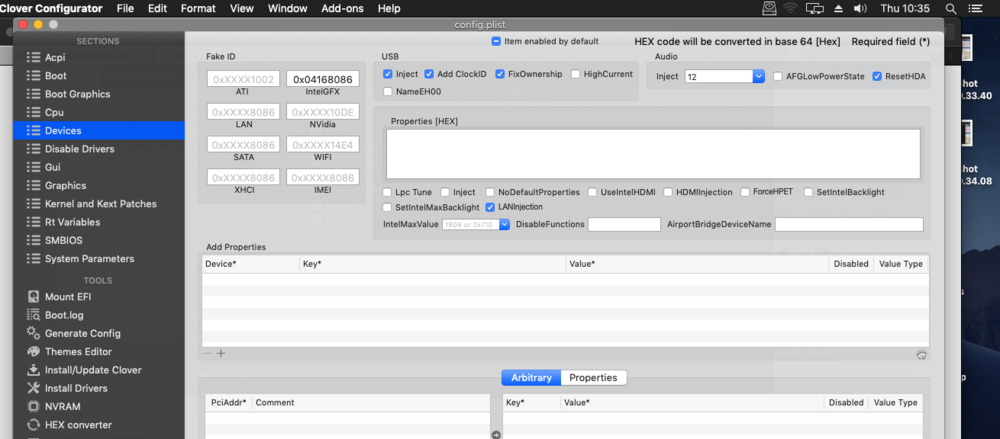Open the NVRAM tool
The image size is (1000, 439).
62,406
